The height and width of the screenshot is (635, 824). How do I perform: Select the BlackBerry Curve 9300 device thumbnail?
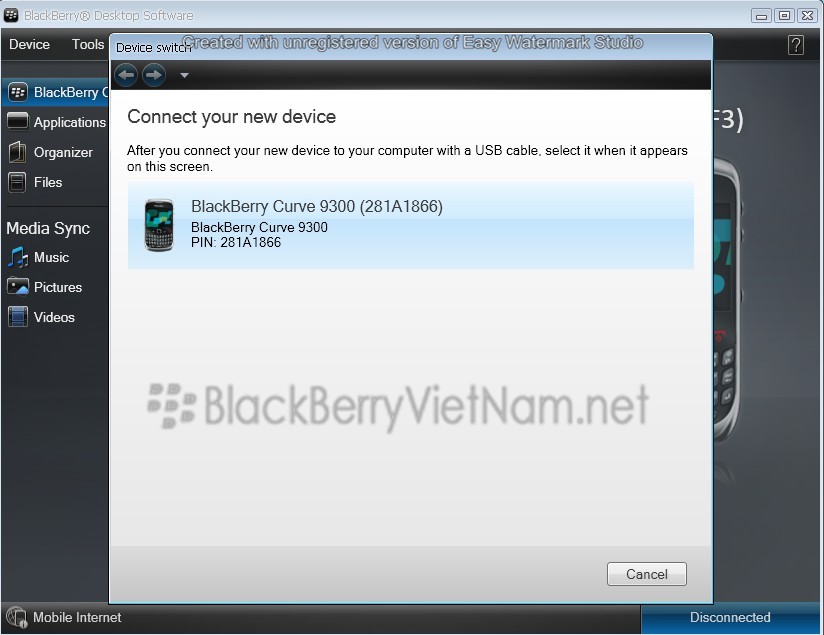(x=159, y=225)
